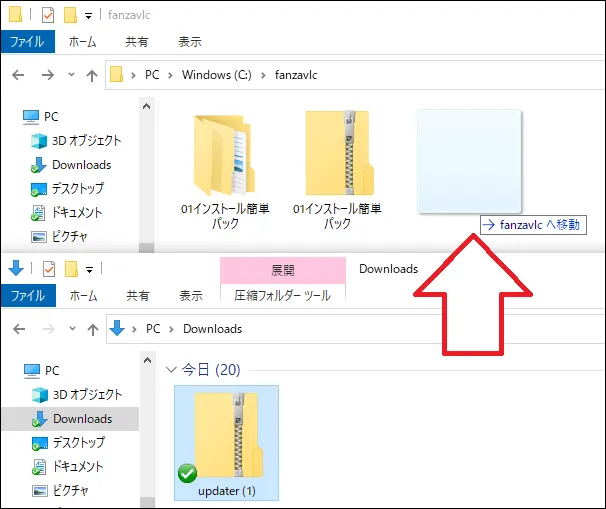Open Share (共有) tab in Downloads window
The height and width of the screenshot is (509, 606).
[138, 296]
